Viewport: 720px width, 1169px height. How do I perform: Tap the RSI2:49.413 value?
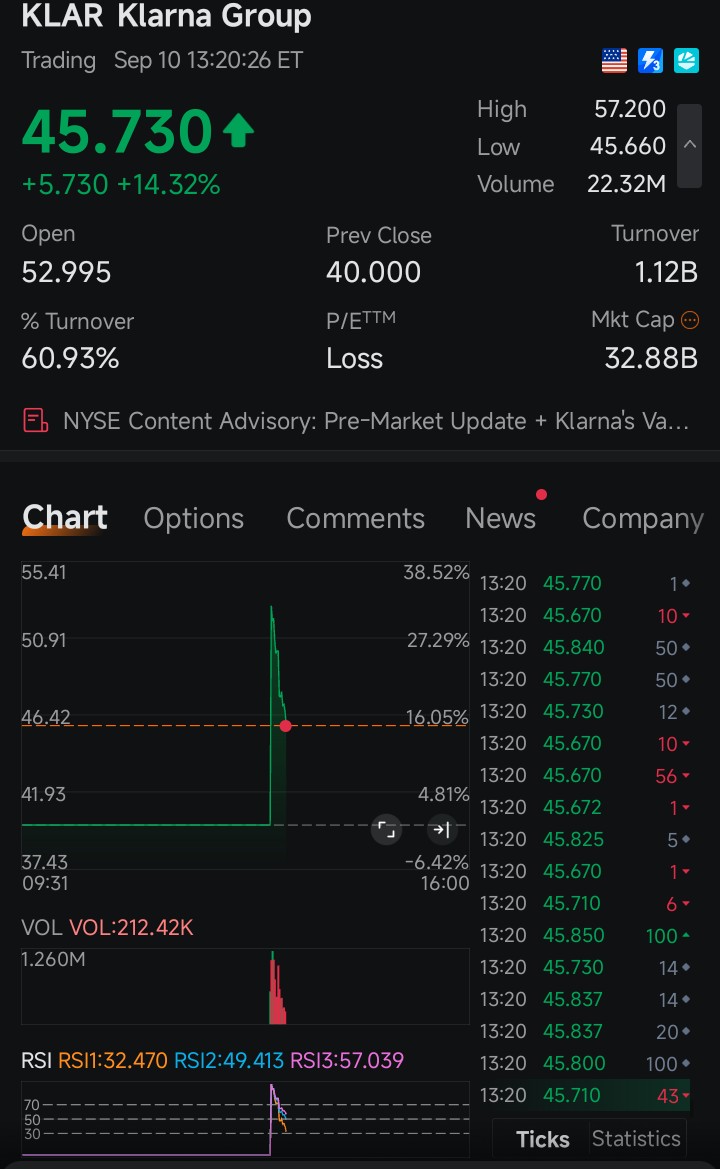tap(229, 1060)
